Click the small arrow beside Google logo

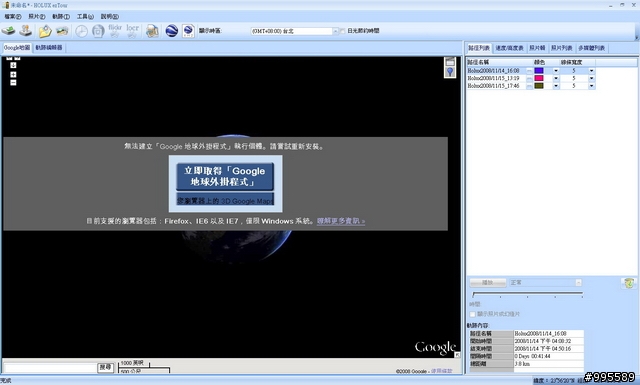(457, 355)
